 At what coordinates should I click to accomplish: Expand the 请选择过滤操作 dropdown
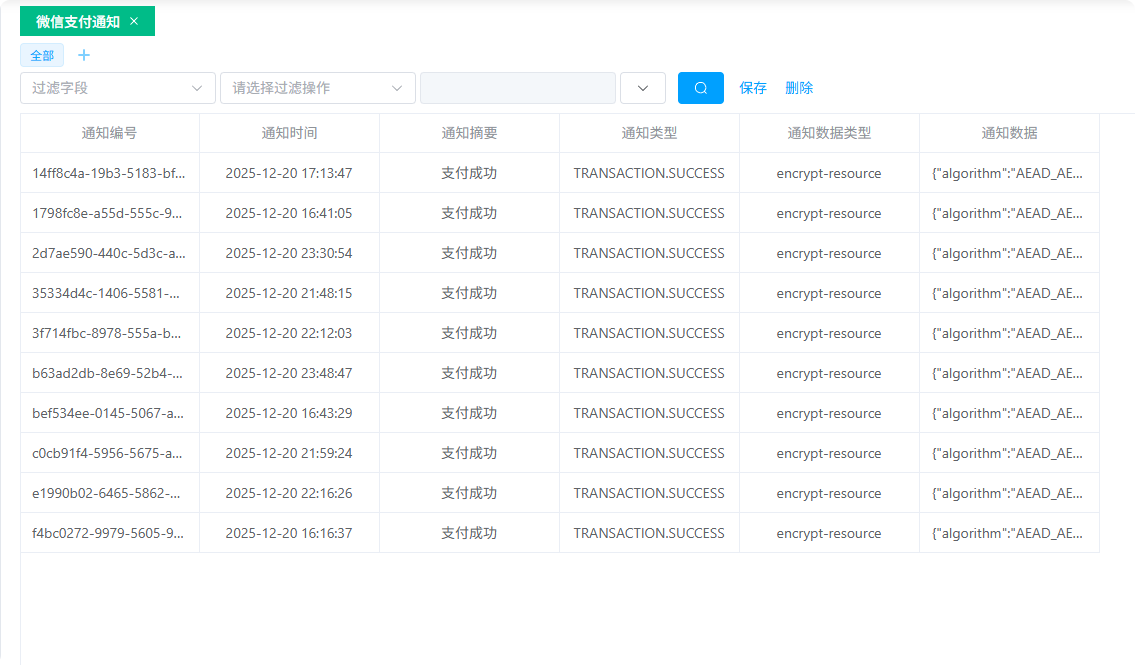[x=317, y=88]
